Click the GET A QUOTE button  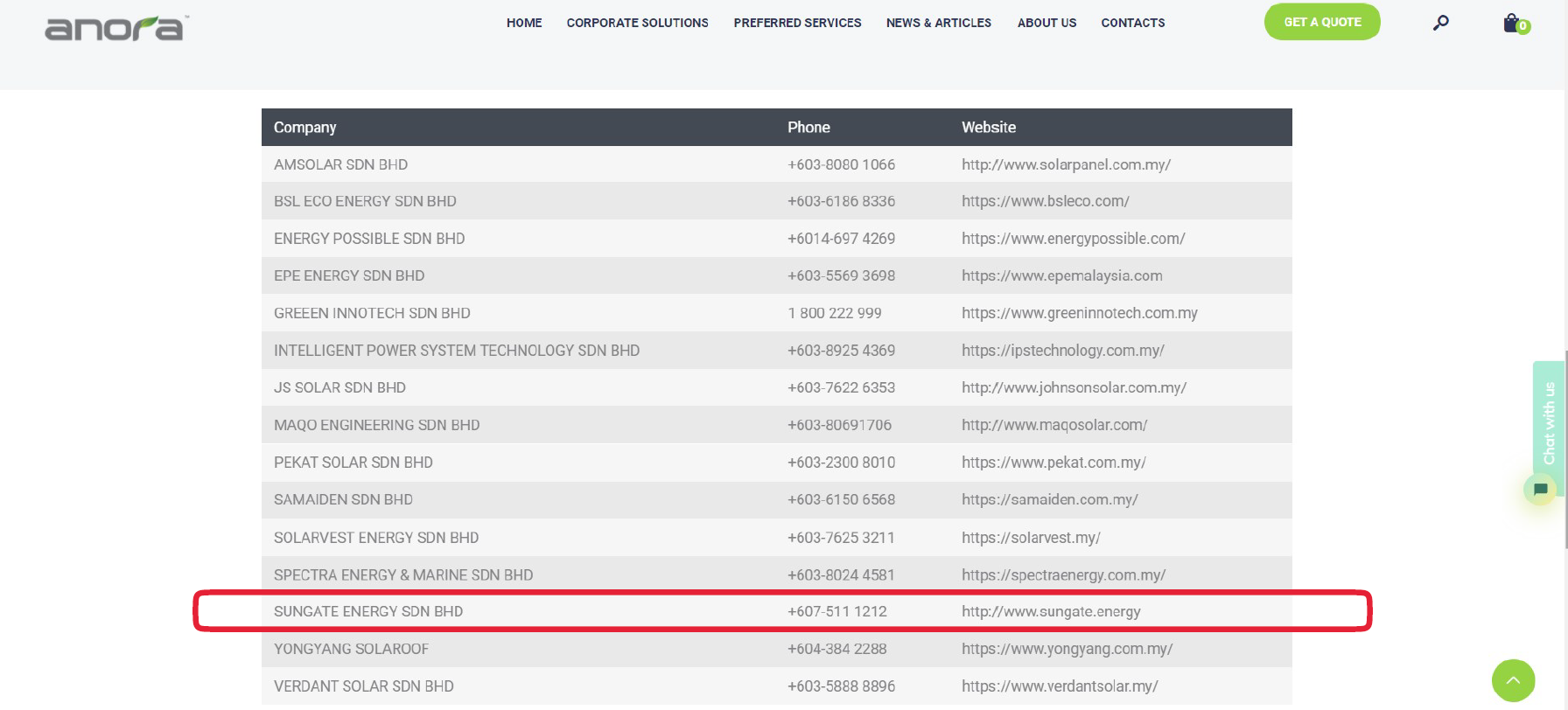[1322, 22]
